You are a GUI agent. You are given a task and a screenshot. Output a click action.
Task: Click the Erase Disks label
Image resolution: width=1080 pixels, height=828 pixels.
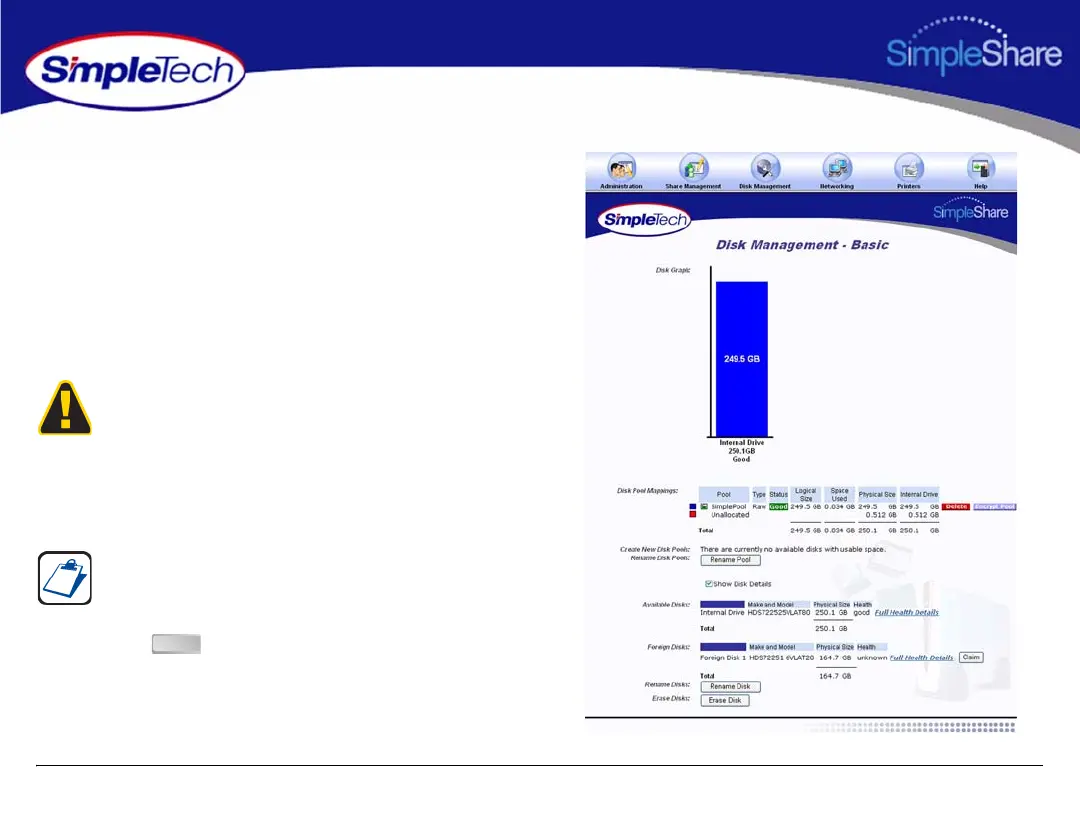[x=671, y=698]
